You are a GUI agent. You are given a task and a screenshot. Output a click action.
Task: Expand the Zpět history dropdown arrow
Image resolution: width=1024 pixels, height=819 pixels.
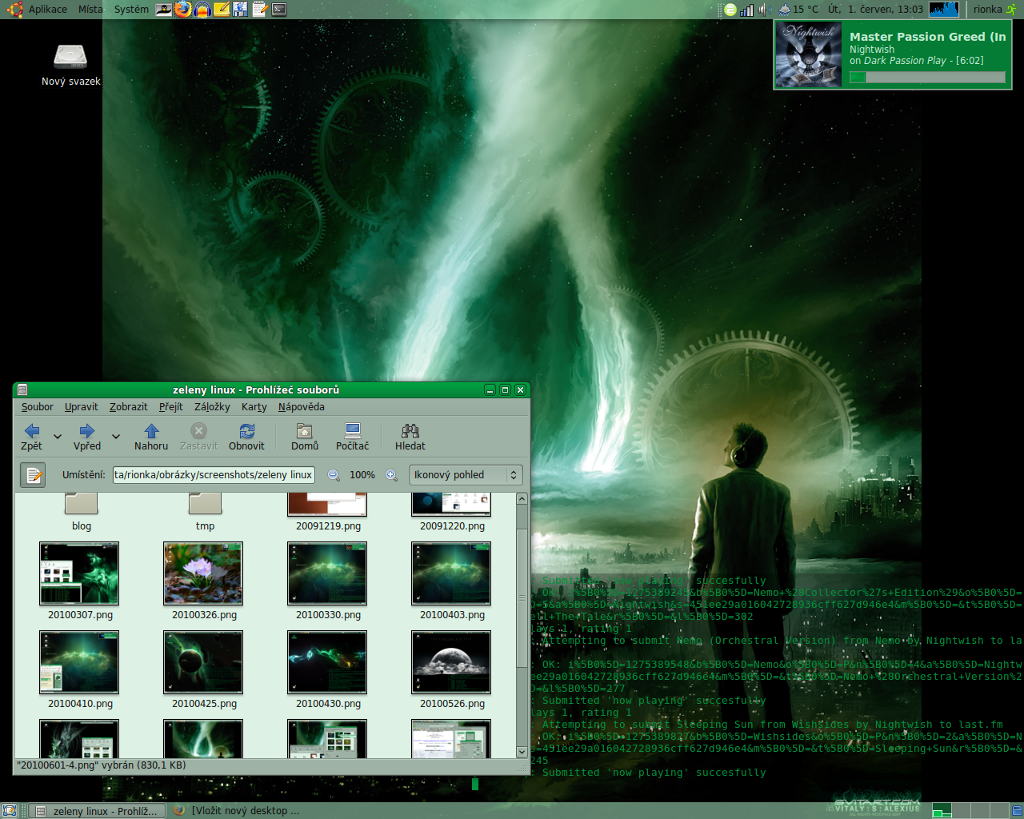click(x=57, y=436)
